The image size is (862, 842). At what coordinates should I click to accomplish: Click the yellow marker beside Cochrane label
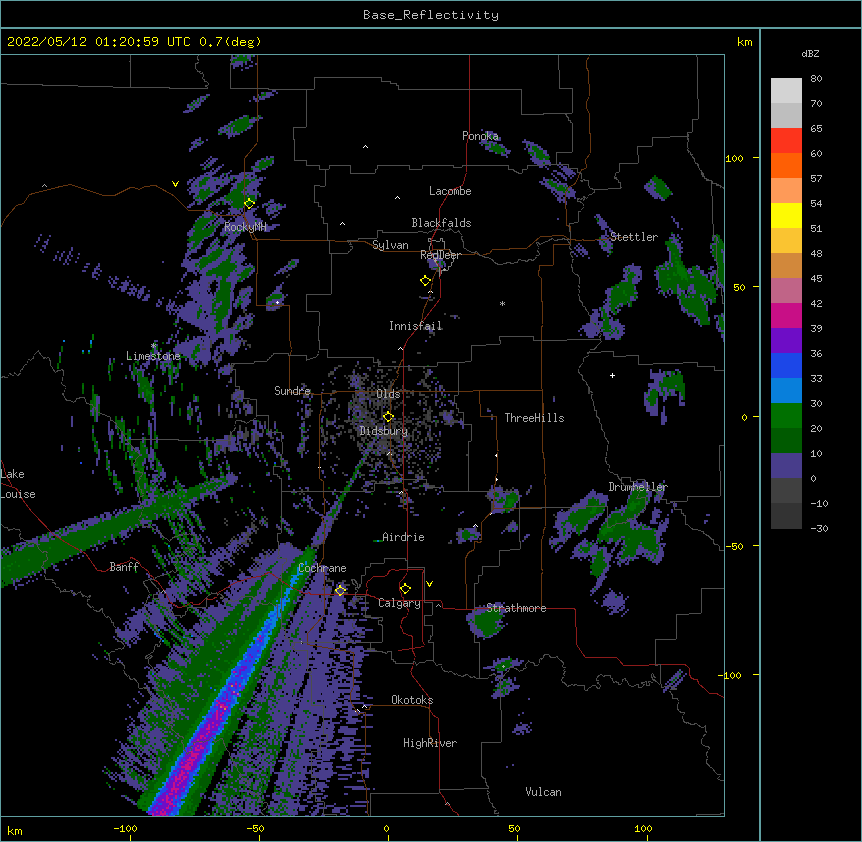pos(340,590)
